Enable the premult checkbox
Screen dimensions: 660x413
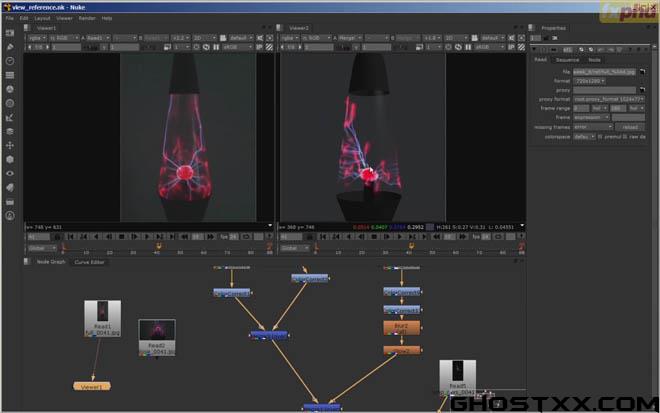click(600, 137)
